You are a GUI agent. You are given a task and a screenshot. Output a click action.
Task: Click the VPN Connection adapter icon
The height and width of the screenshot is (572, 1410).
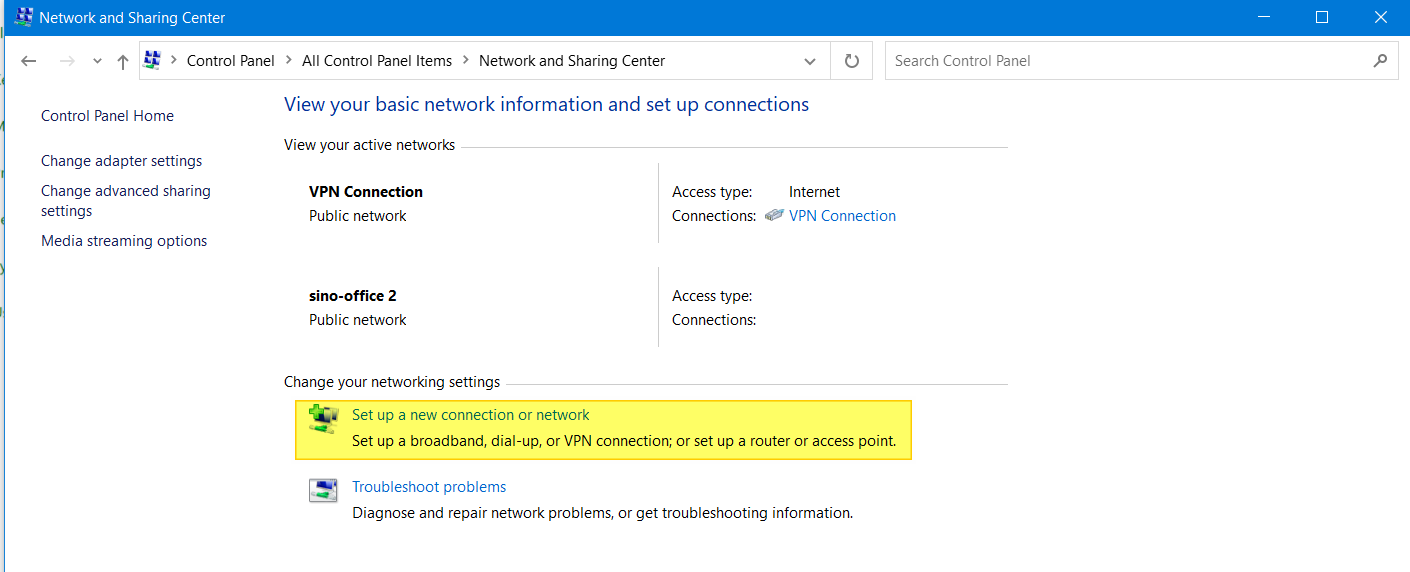point(774,215)
